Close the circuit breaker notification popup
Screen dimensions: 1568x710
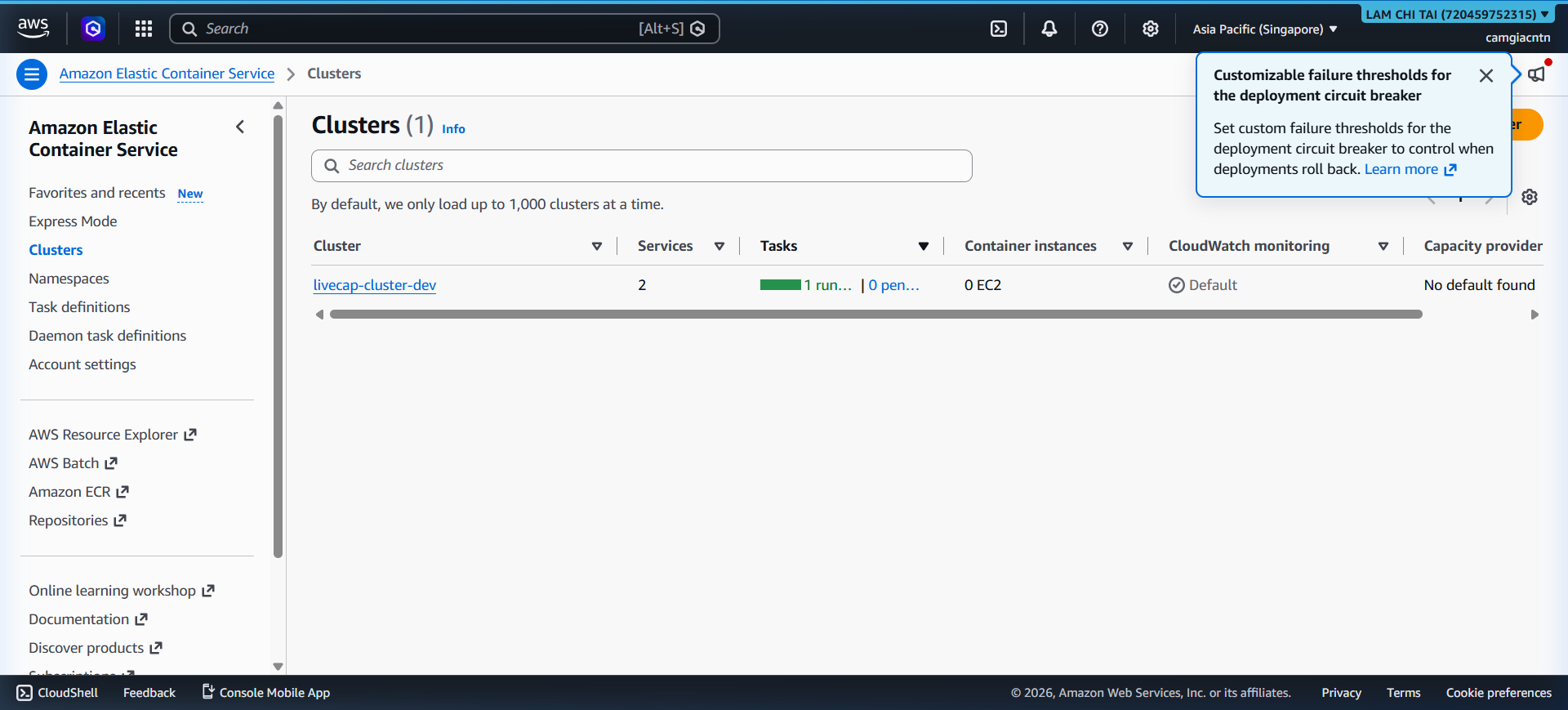[x=1486, y=76]
